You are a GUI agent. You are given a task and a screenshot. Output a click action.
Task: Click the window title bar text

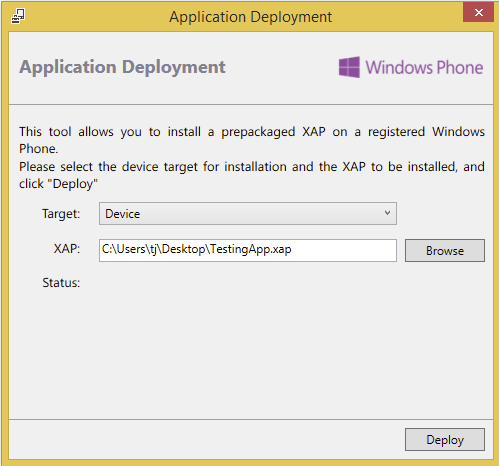pos(250,17)
